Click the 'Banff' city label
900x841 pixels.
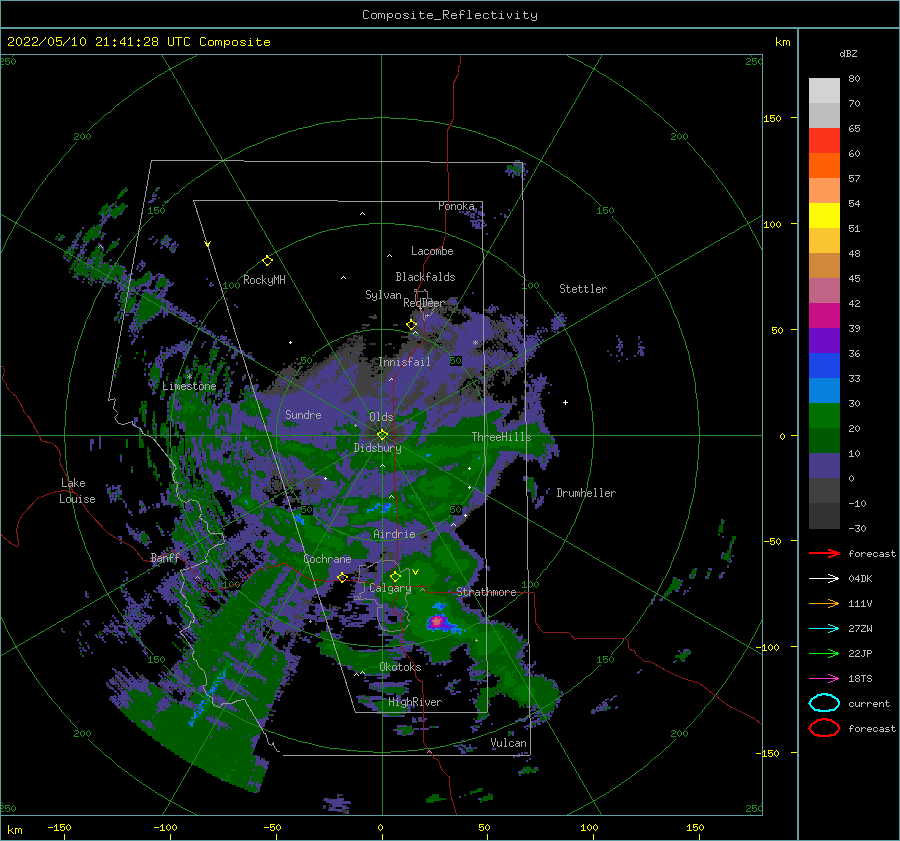point(165,558)
